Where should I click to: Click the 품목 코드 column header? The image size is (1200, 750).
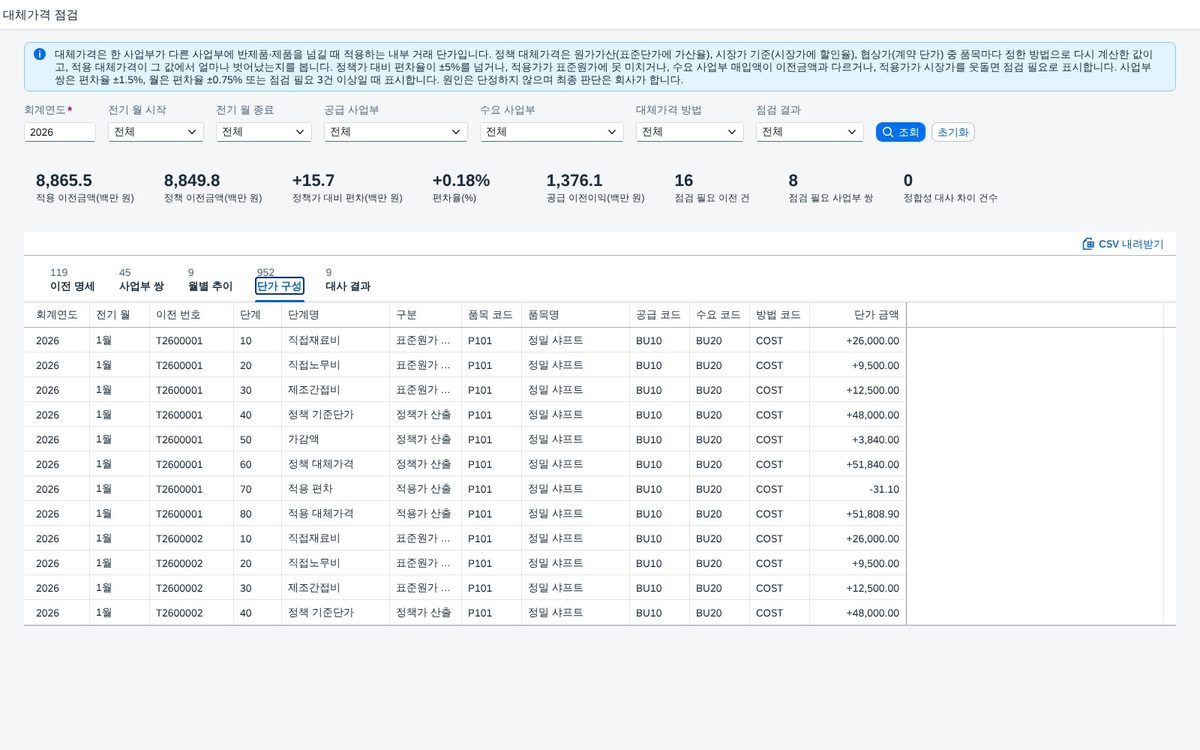pyautogui.click(x=492, y=315)
